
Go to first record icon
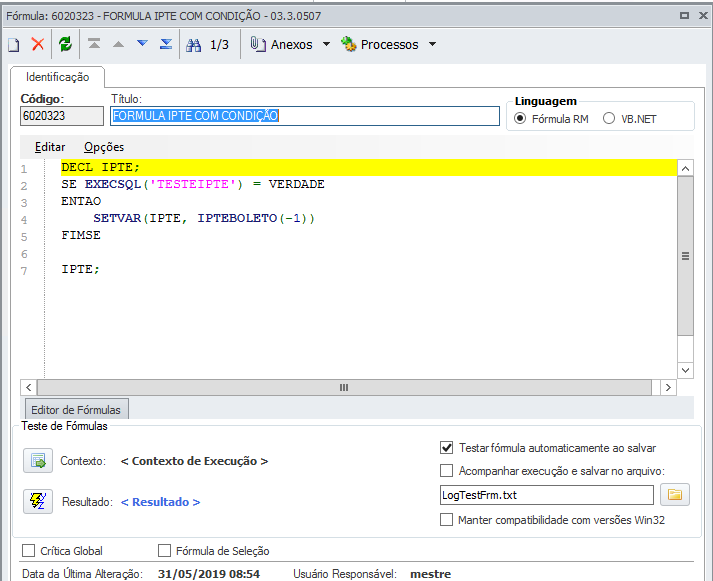[94, 44]
